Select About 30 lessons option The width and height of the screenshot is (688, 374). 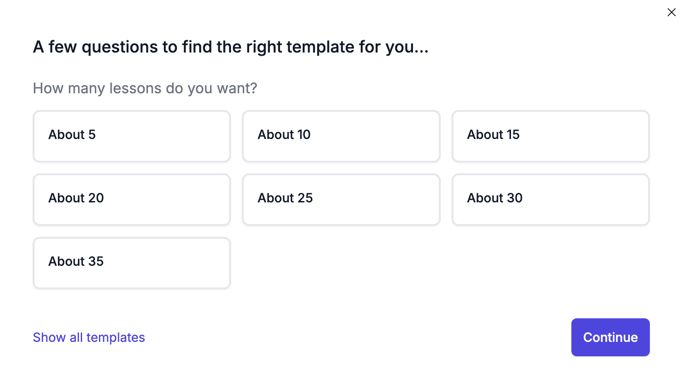click(551, 200)
